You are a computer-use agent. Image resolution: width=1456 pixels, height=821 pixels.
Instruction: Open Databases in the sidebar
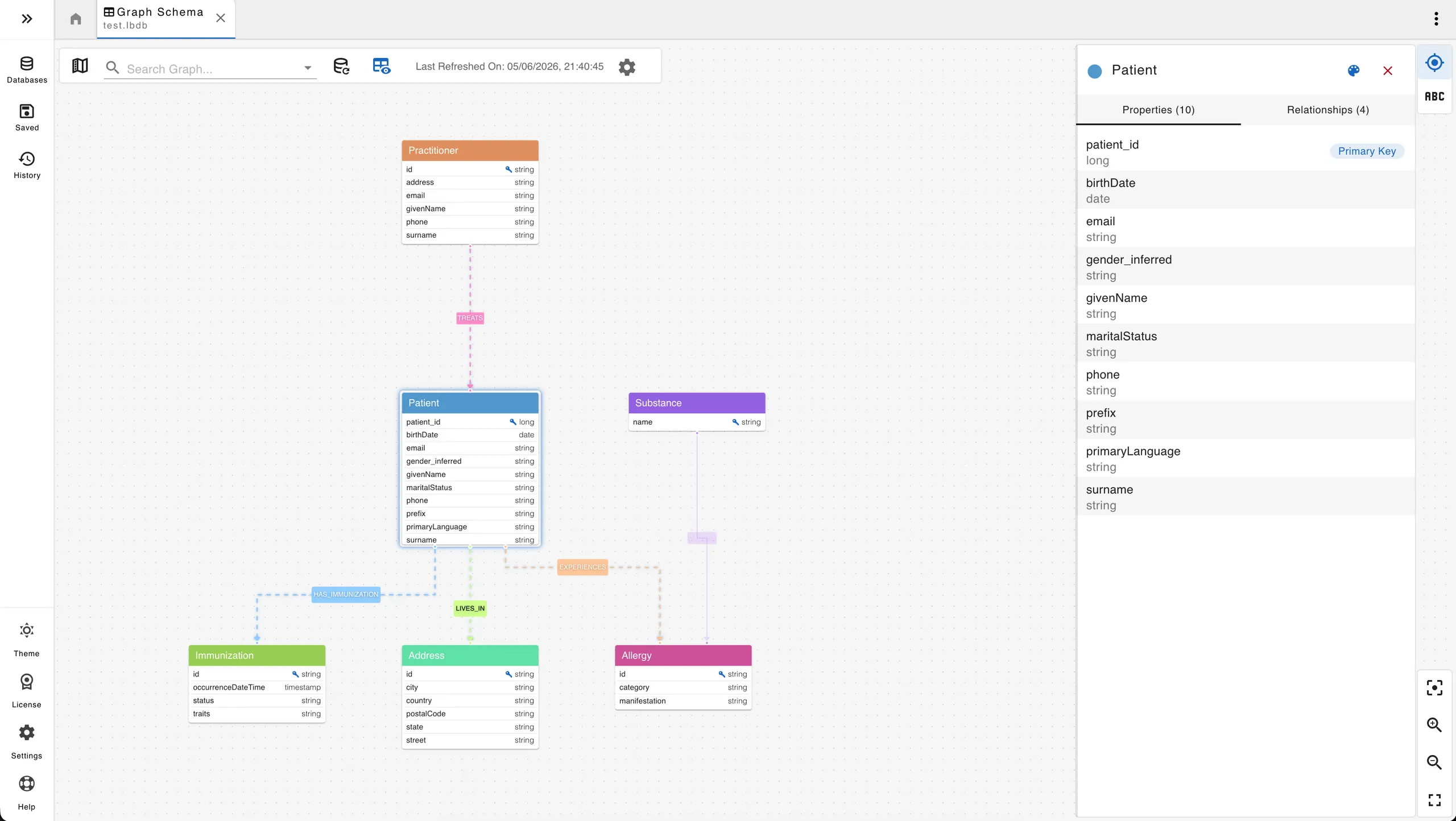(x=27, y=70)
